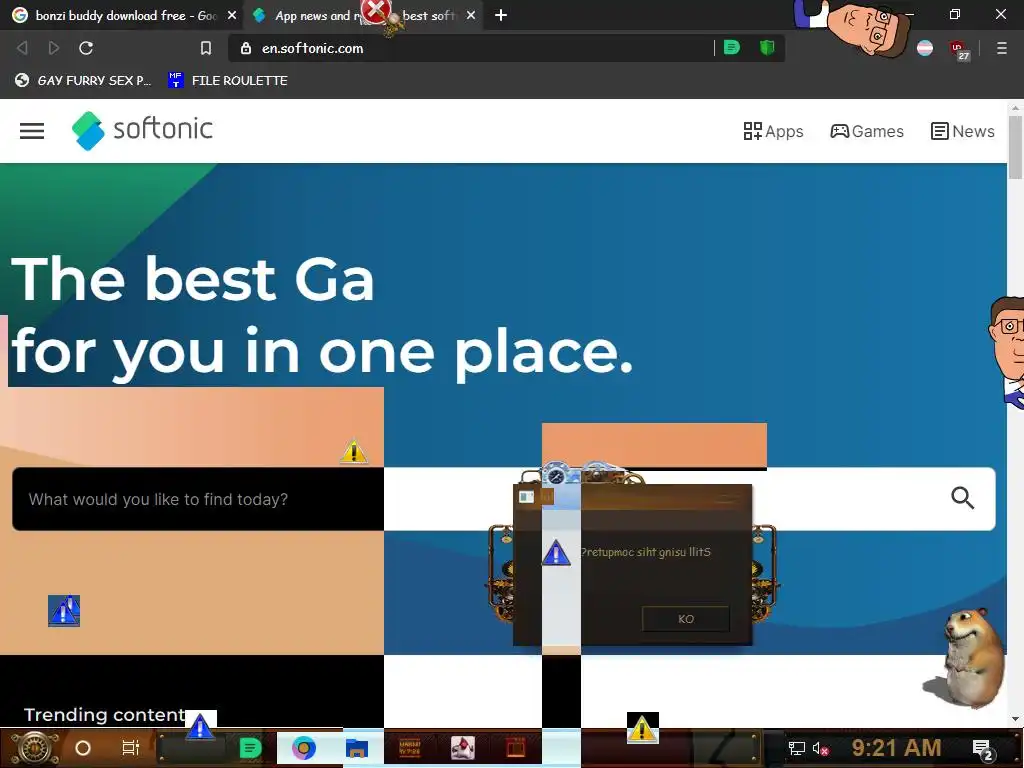Go to the Softonic home via logo
Viewport: 1024px width, 768px height.
coord(142,130)
